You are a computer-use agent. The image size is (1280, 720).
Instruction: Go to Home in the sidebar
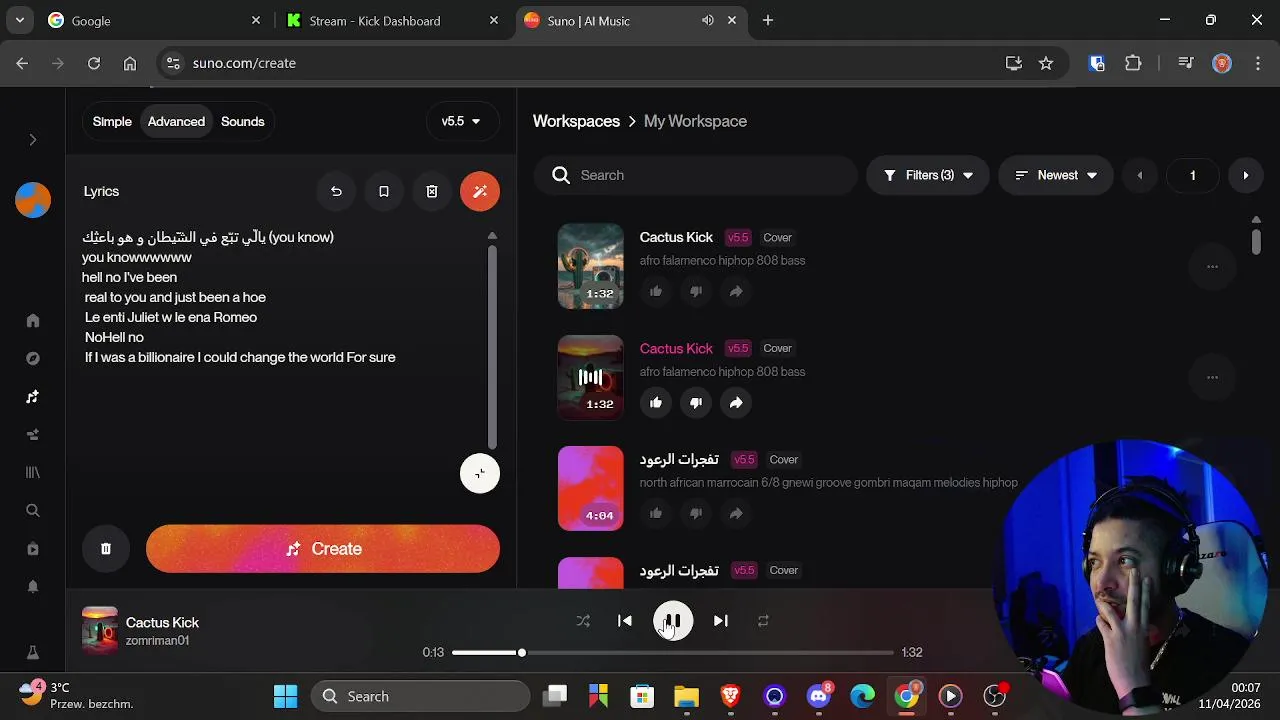[x=33, y=321]
